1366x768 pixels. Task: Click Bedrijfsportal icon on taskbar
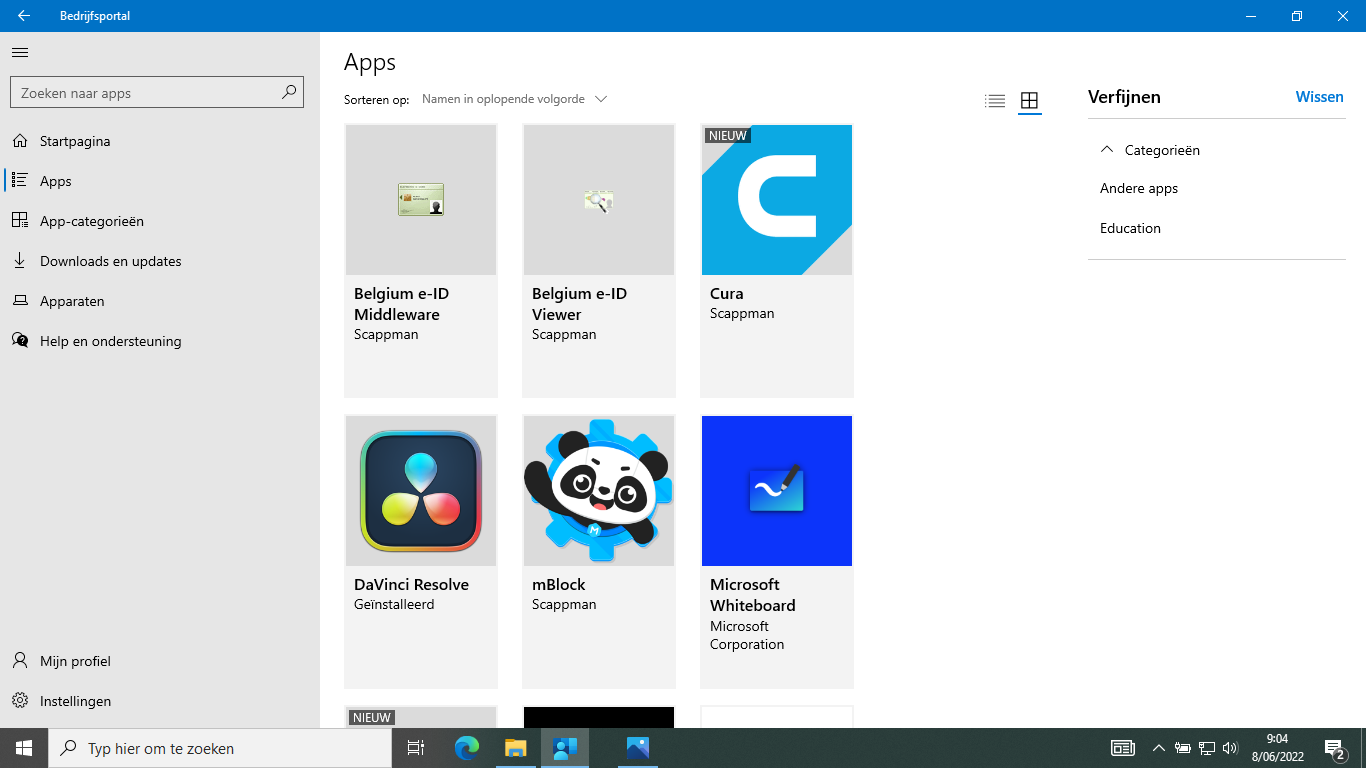565,748
